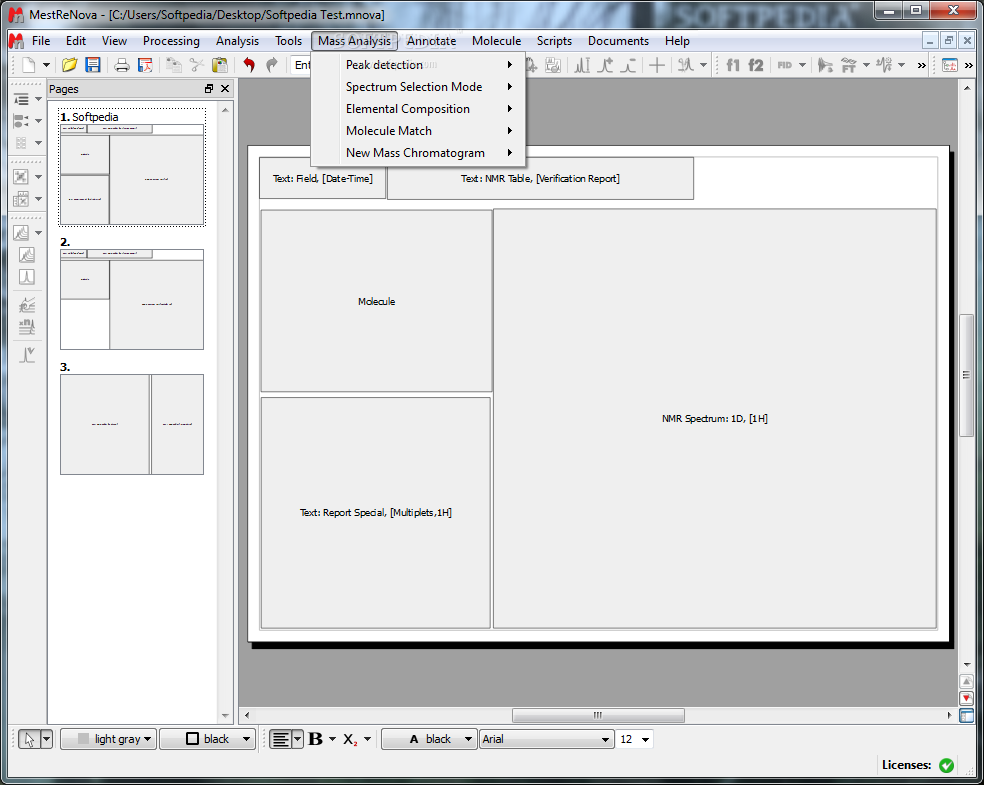Screen dimensions: 984x785
Task: Show more toolbar items via double chevron
Action: (921, 65)
